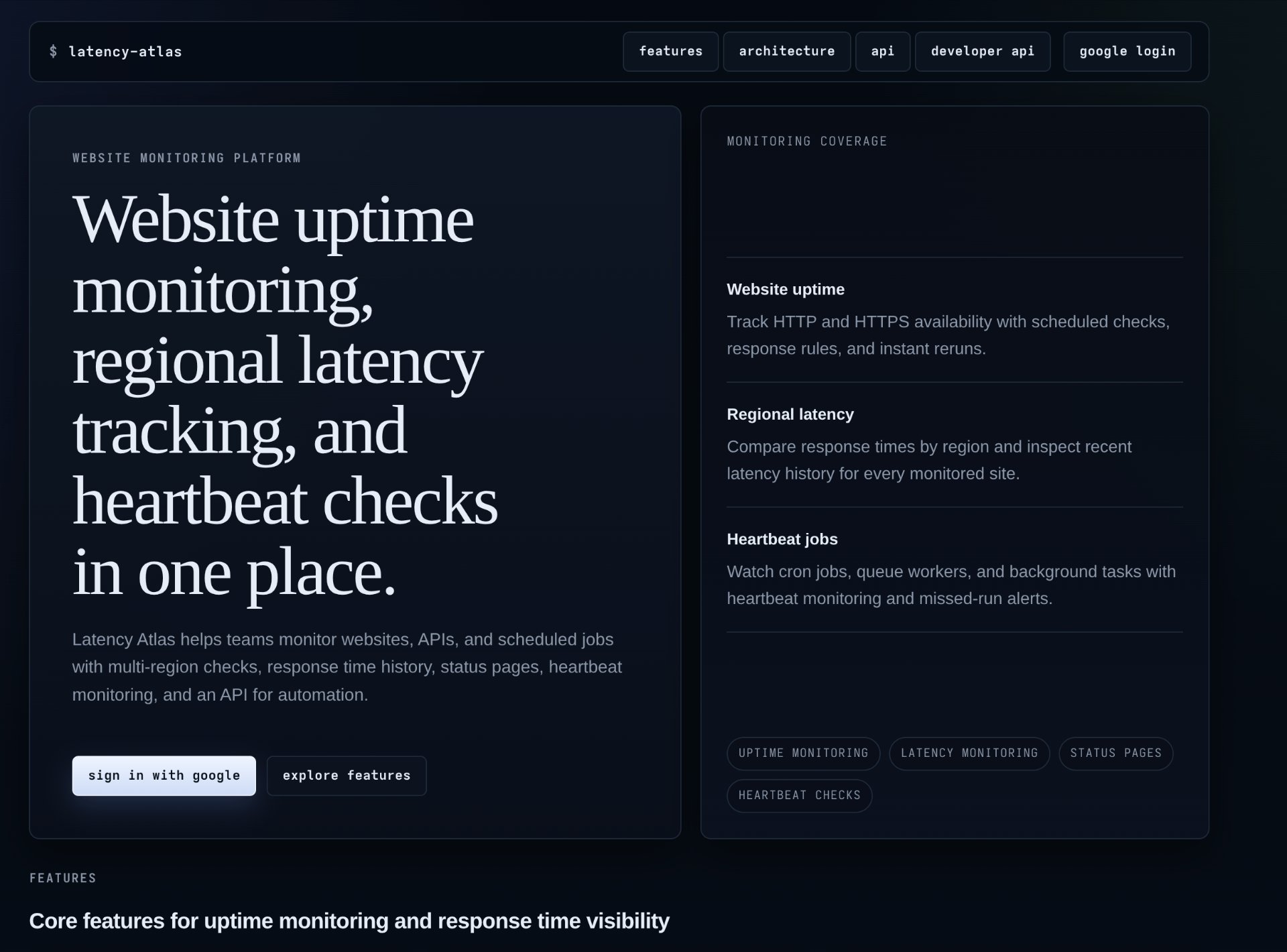1287x952 pixels.
Task: Click the Track HTTP and HTTPS availability description
Action: tap(948, 335)
